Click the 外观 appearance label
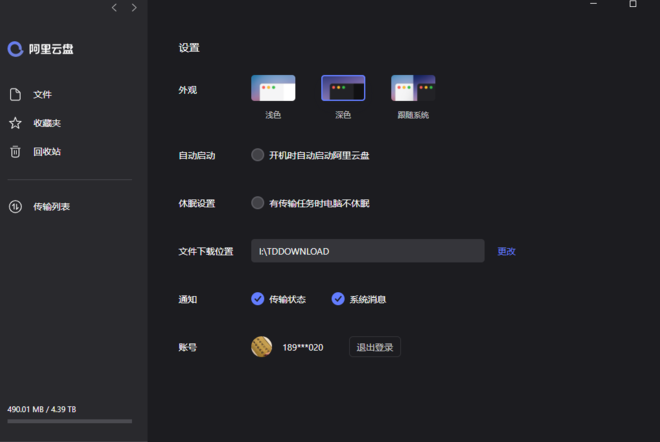Image resolution: width=660 pixels, height=442 pixels. (188, 90)
